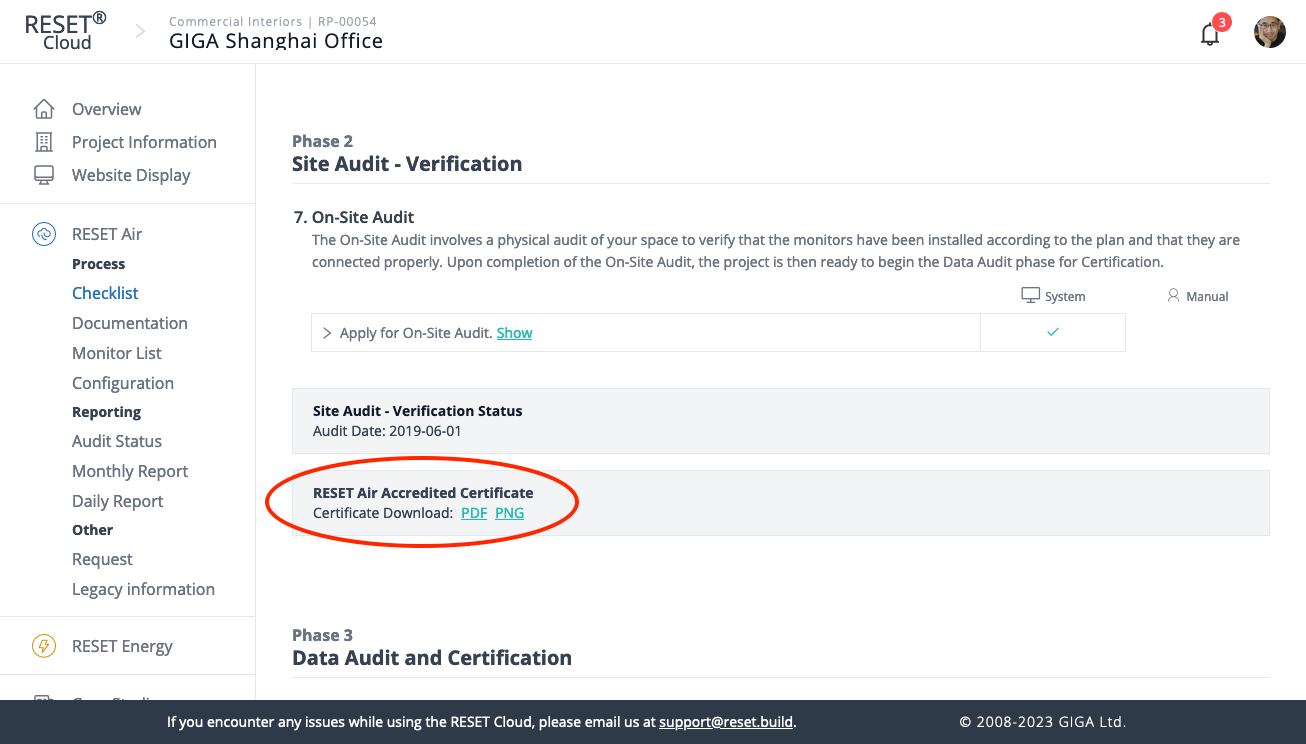Image resolution: width=1306 pixels, height=744 pixels.
Task: Click the © 2008-2023 GIGA Ltd. text
Action: click(1043, 721)
